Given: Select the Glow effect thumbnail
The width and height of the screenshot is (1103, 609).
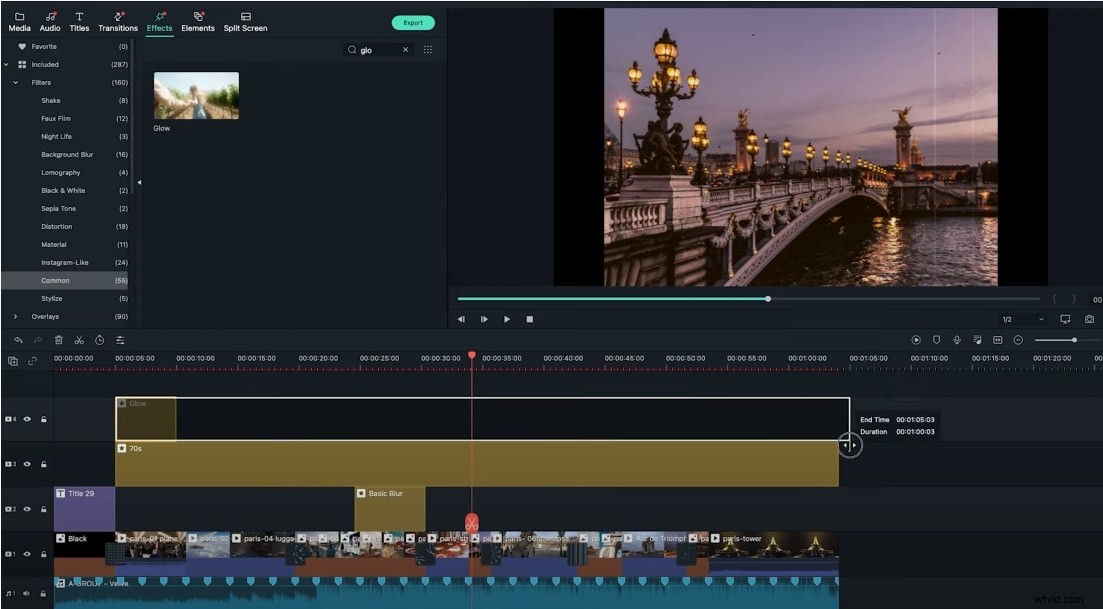Looking at the screenshot, I should click(195, 95).
